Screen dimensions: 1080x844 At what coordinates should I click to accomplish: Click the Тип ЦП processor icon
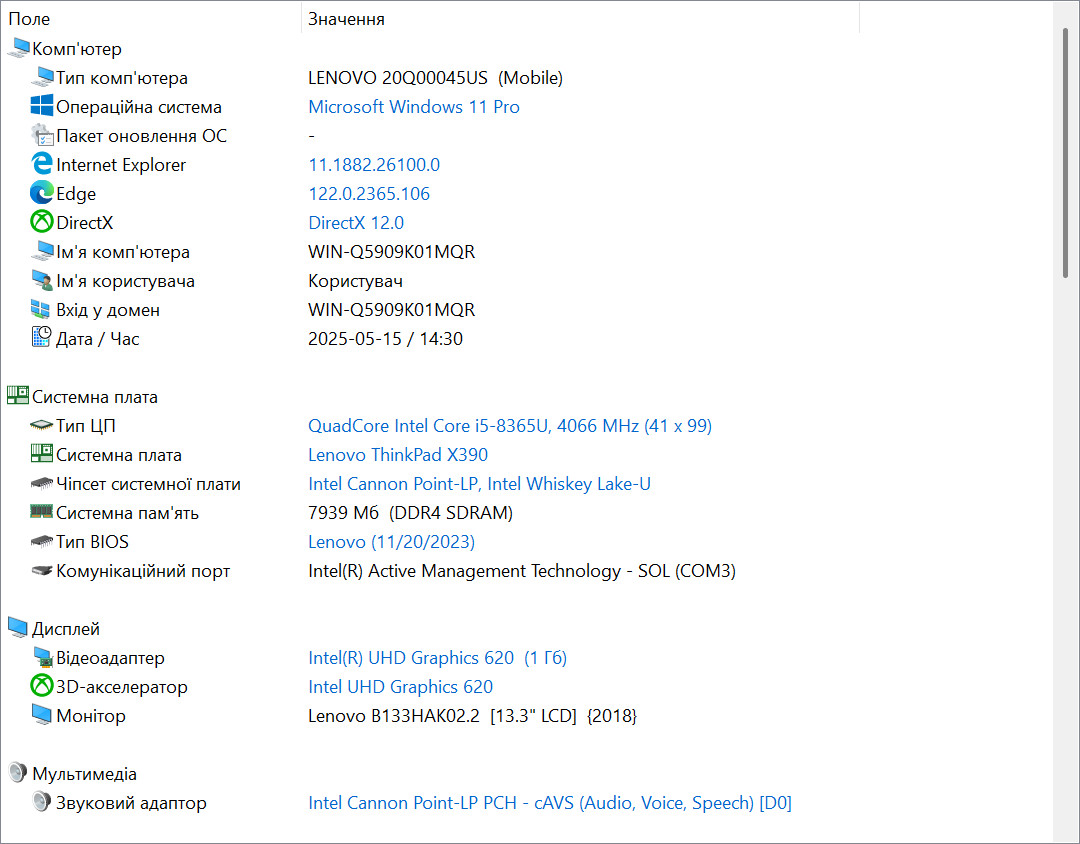pyautogui.click(x=42, y=426)
